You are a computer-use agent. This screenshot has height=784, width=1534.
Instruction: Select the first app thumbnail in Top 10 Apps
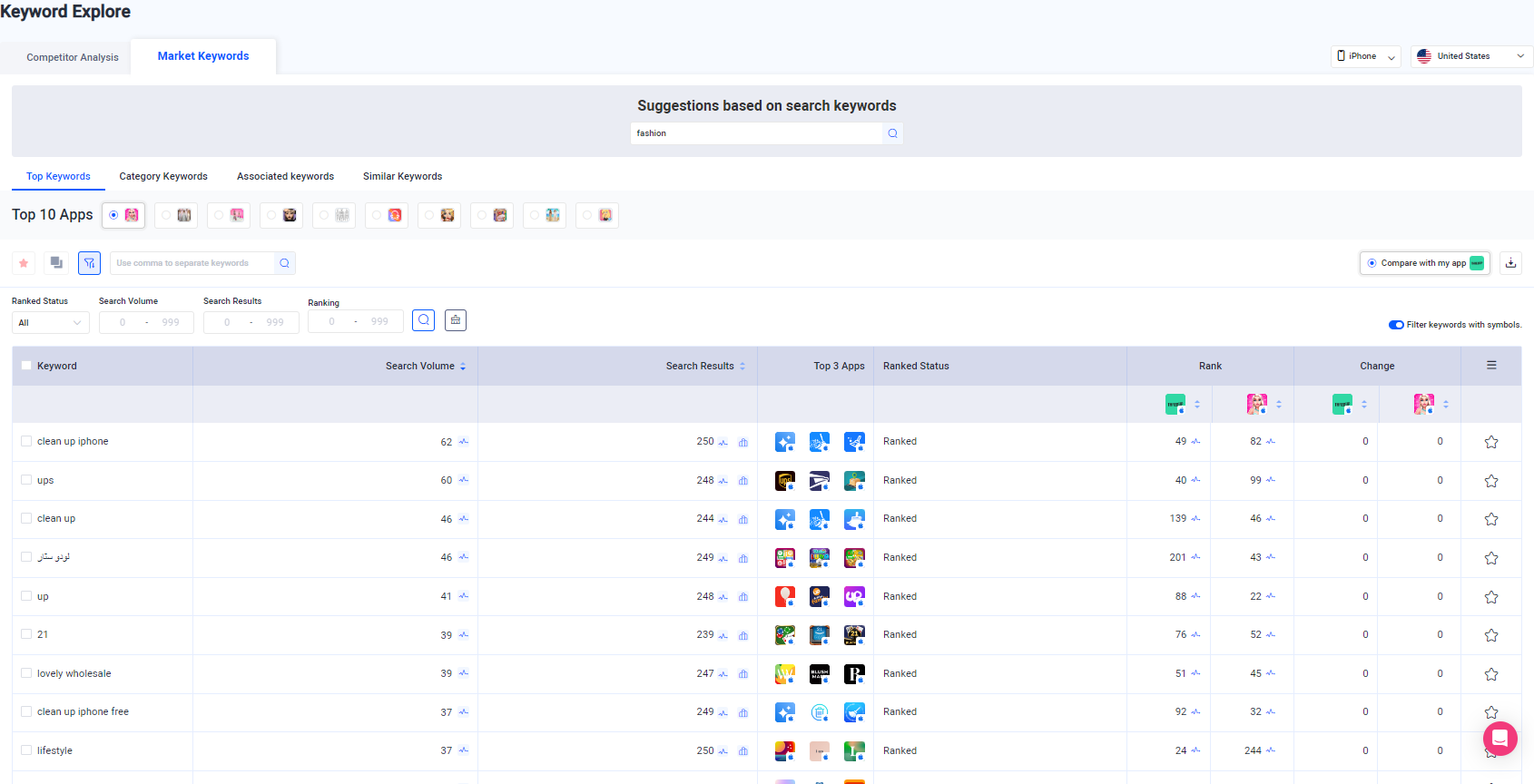coord(123,215)
